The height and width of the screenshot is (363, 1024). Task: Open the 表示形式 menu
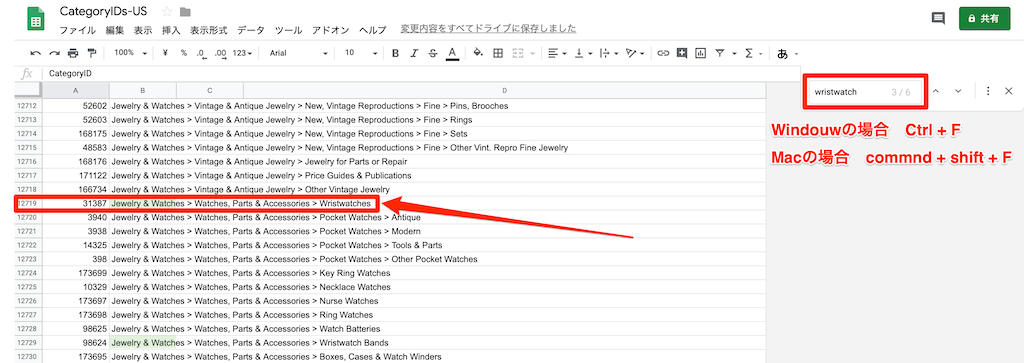[209, 30]
